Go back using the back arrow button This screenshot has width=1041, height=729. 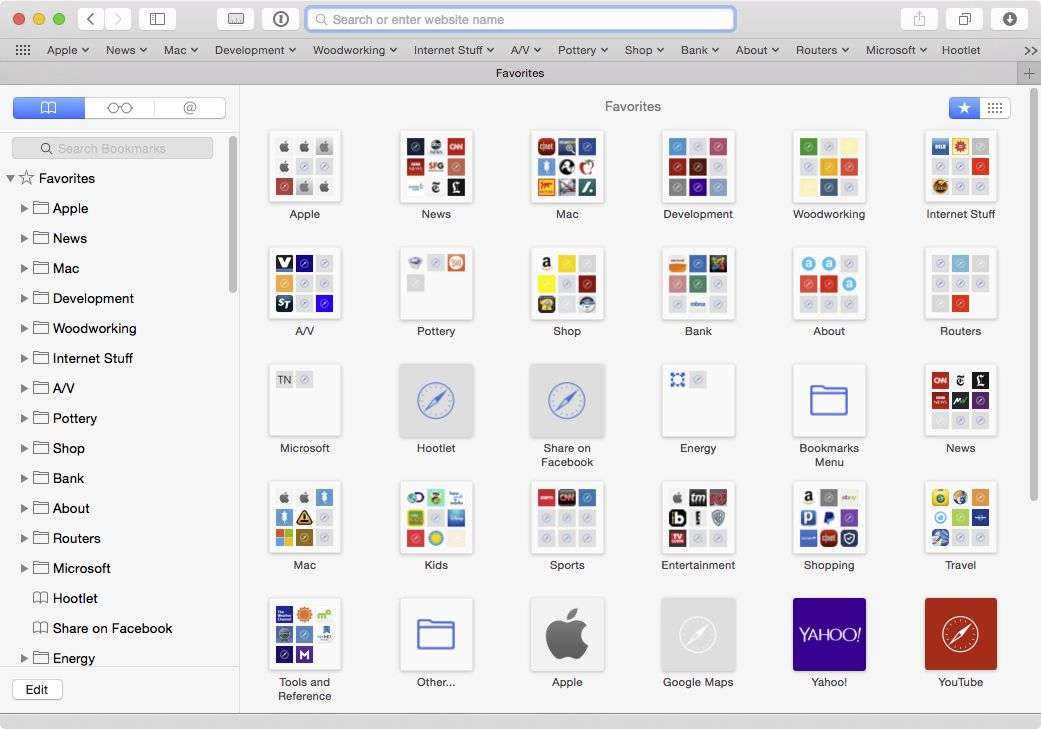tap(91, 19)
